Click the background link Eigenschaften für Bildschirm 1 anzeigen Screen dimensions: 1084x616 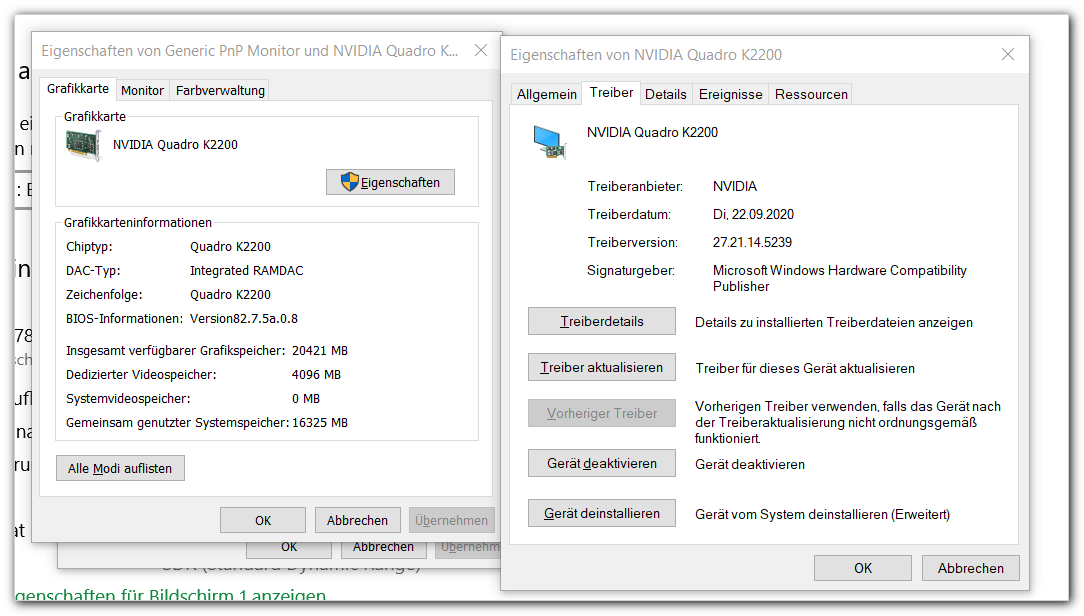(170, 595)
